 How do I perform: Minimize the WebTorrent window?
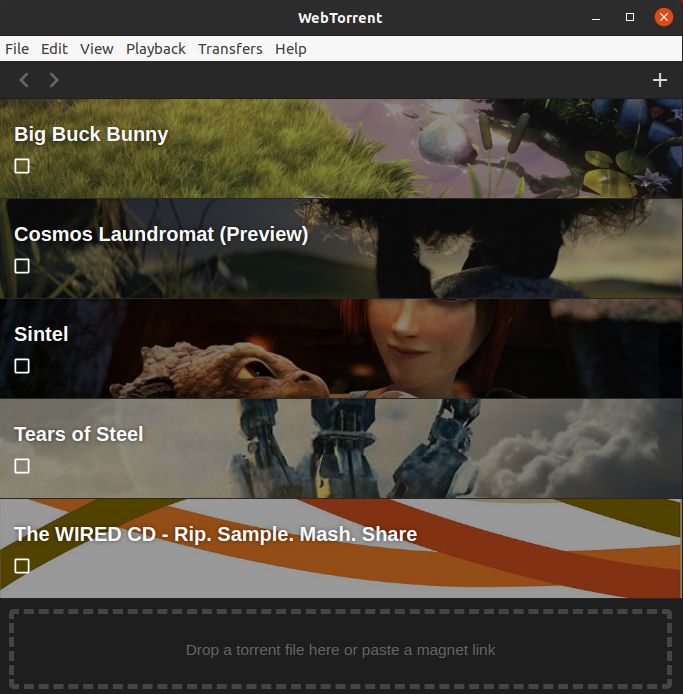click(596, 18)
